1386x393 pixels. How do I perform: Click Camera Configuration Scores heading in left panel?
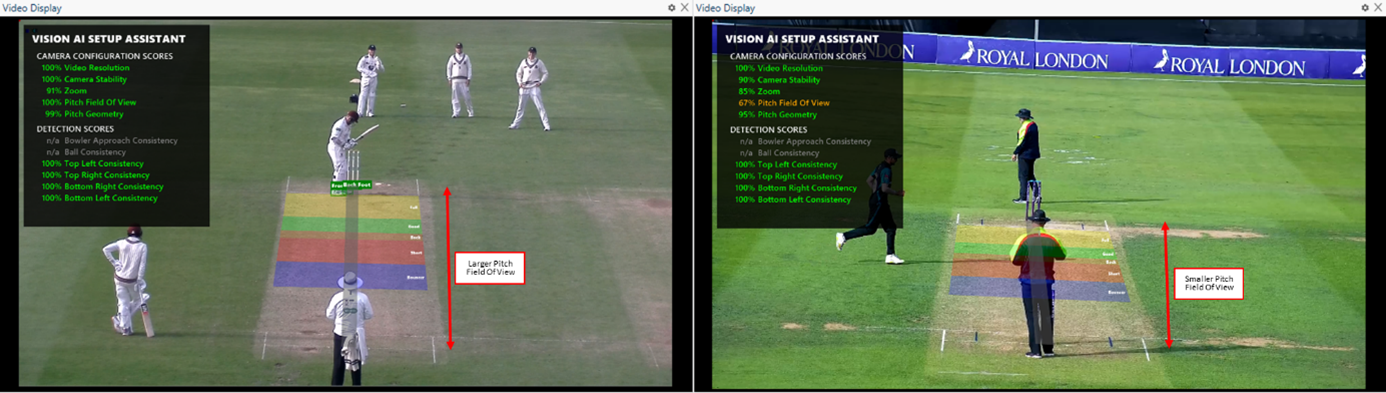coord(104,56)
